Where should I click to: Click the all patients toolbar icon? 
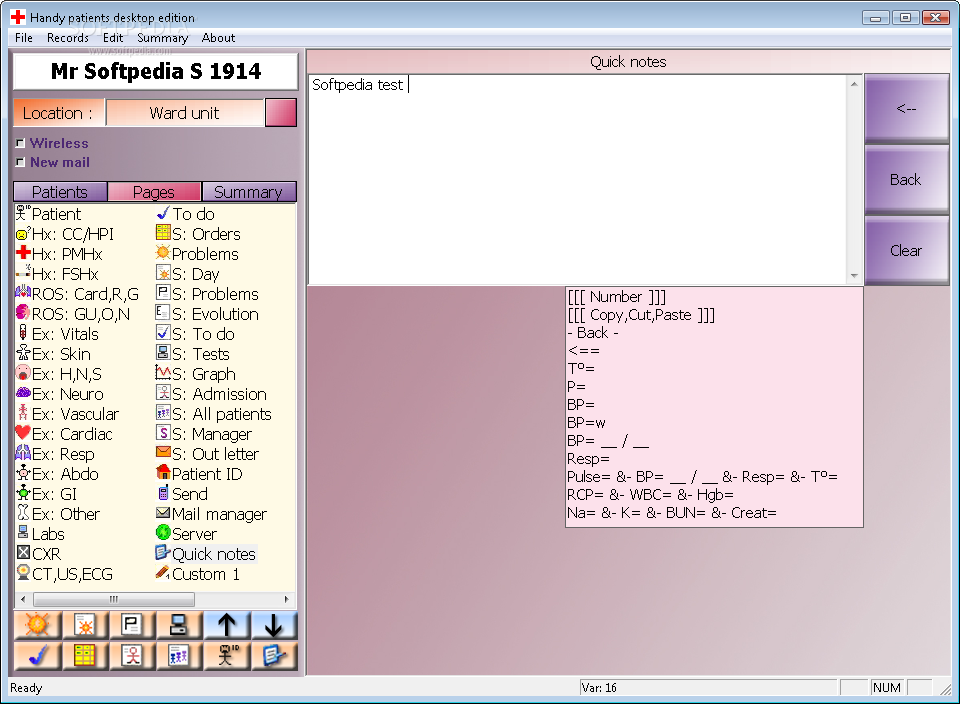(179, 656)
